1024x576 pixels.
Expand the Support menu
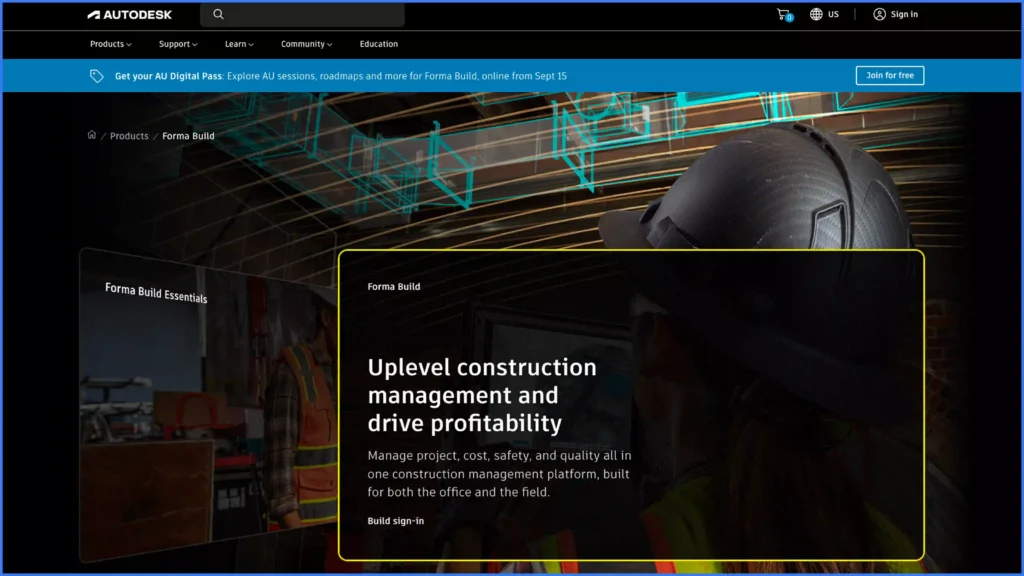click(178, 44)
